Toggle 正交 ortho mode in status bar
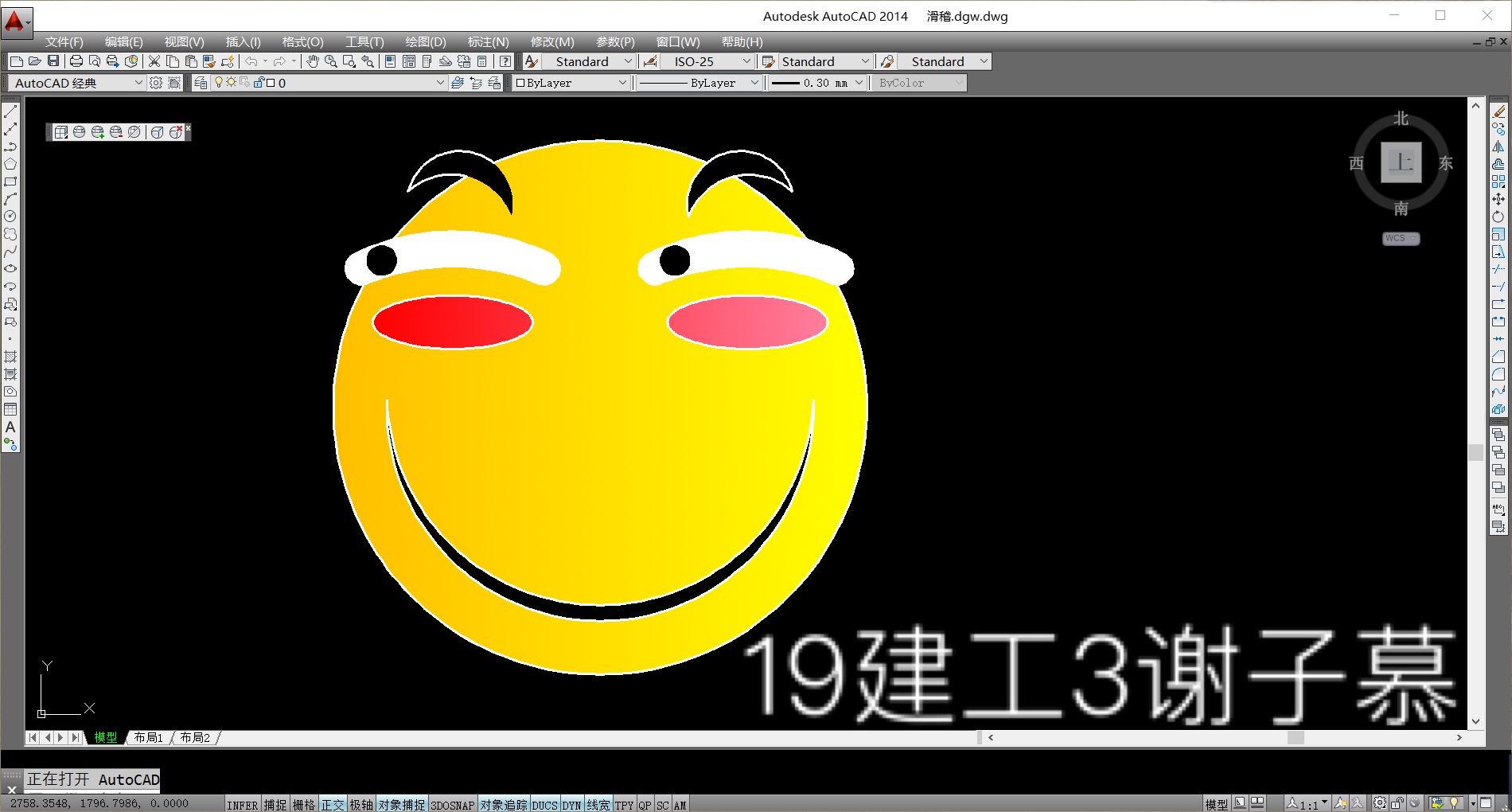The height and width of the screenshot is (812, 1512). [x=333, y=805]
